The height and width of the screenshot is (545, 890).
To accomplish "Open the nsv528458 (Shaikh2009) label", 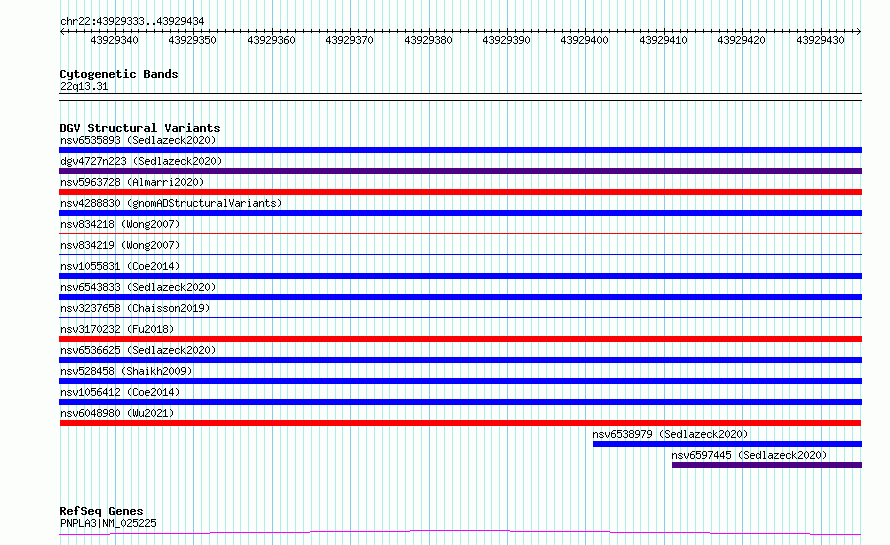I will 126,371.
